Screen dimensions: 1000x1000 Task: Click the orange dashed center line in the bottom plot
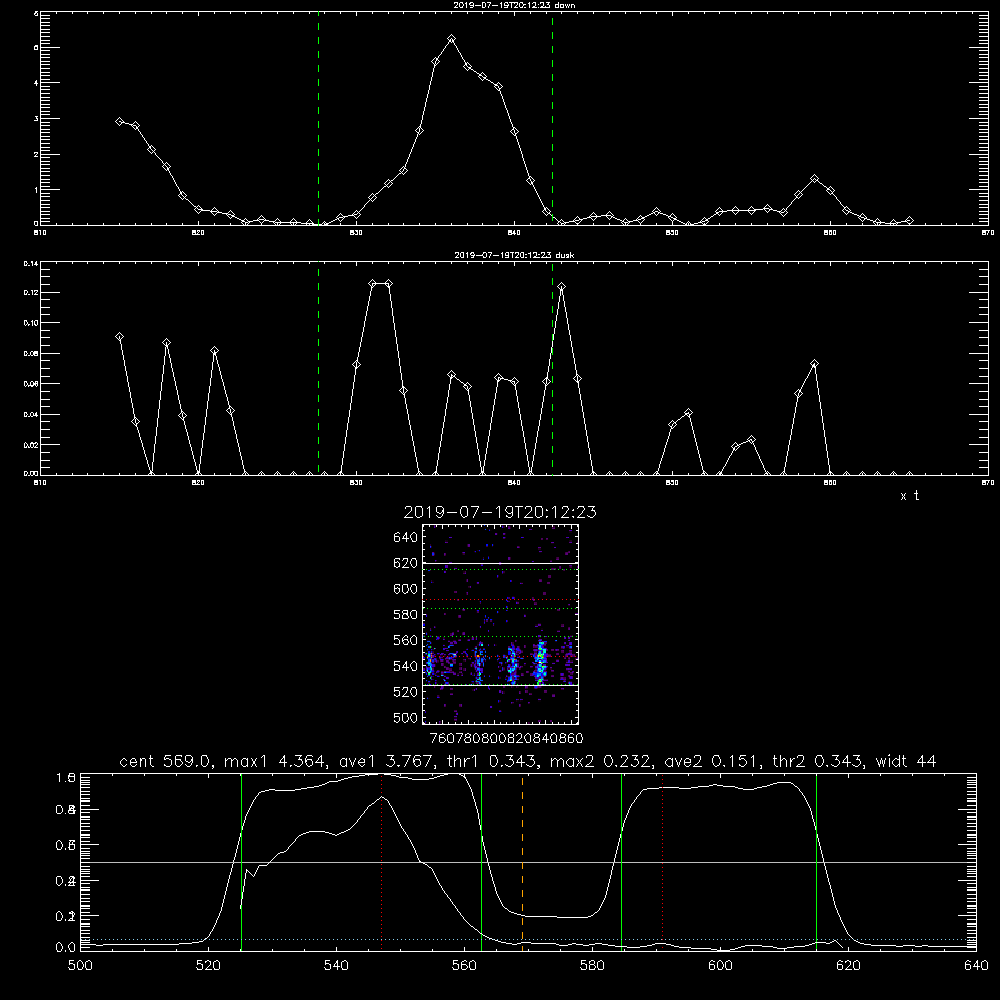pyautogui.click(x=522, y=861)
